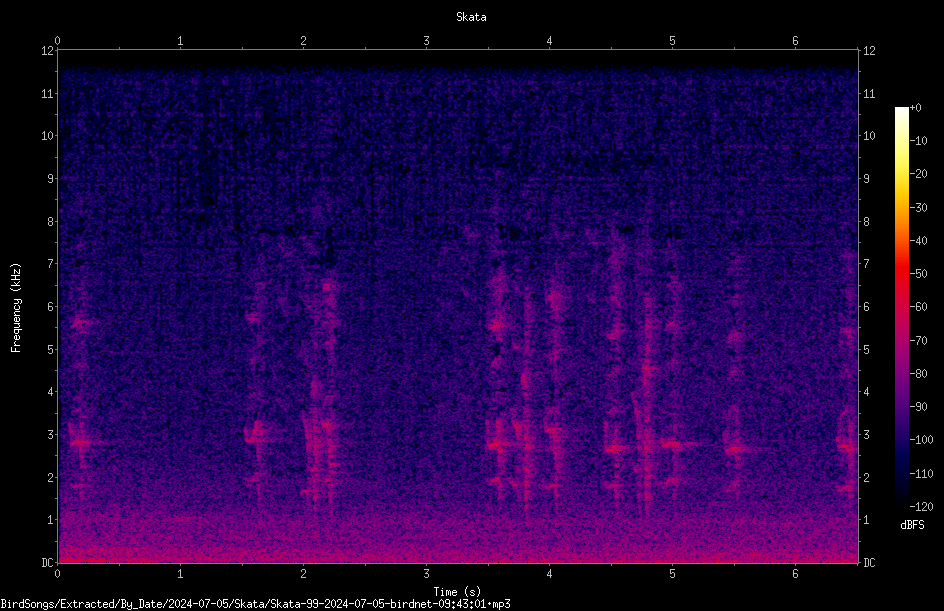
Task: Click the -40 colorbar label
Action: coord(918,241)
